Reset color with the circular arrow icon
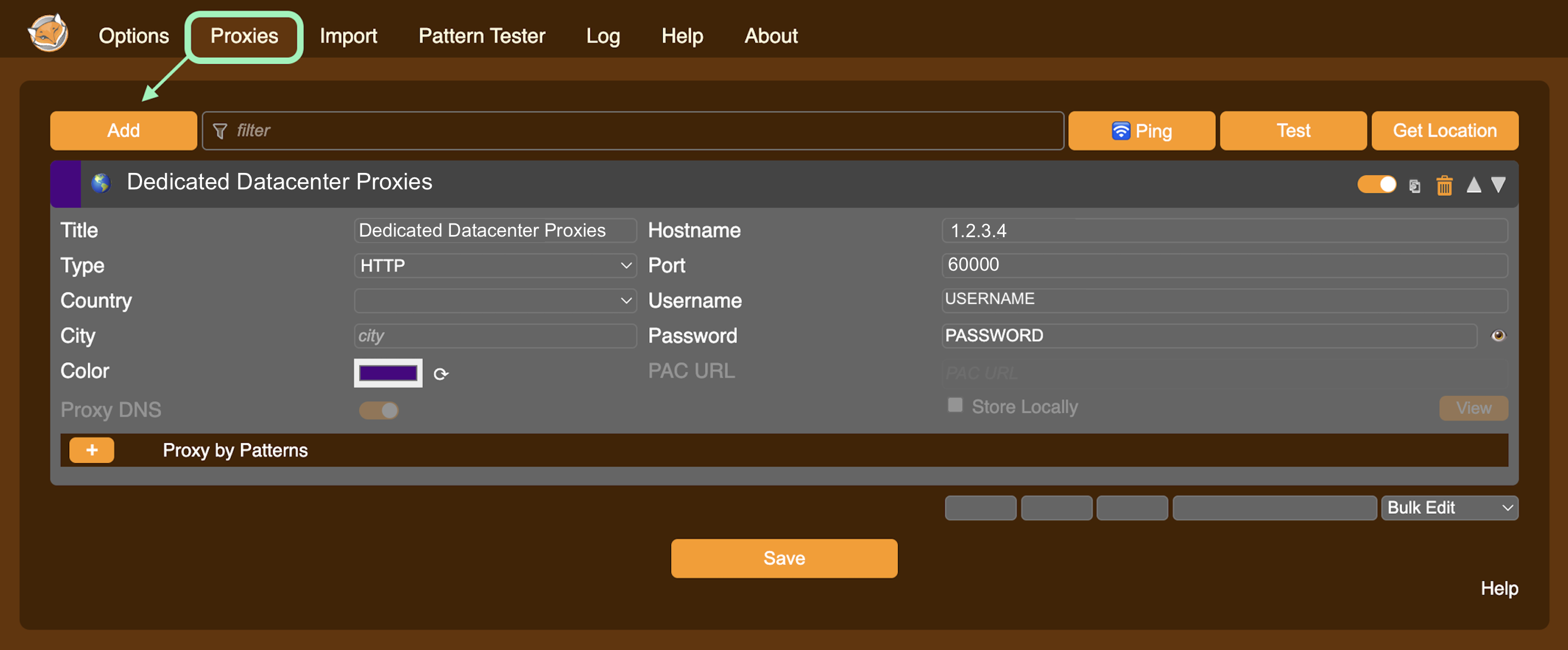The width and height of the screenshot is (1568, 650). (x=441, y=373)
